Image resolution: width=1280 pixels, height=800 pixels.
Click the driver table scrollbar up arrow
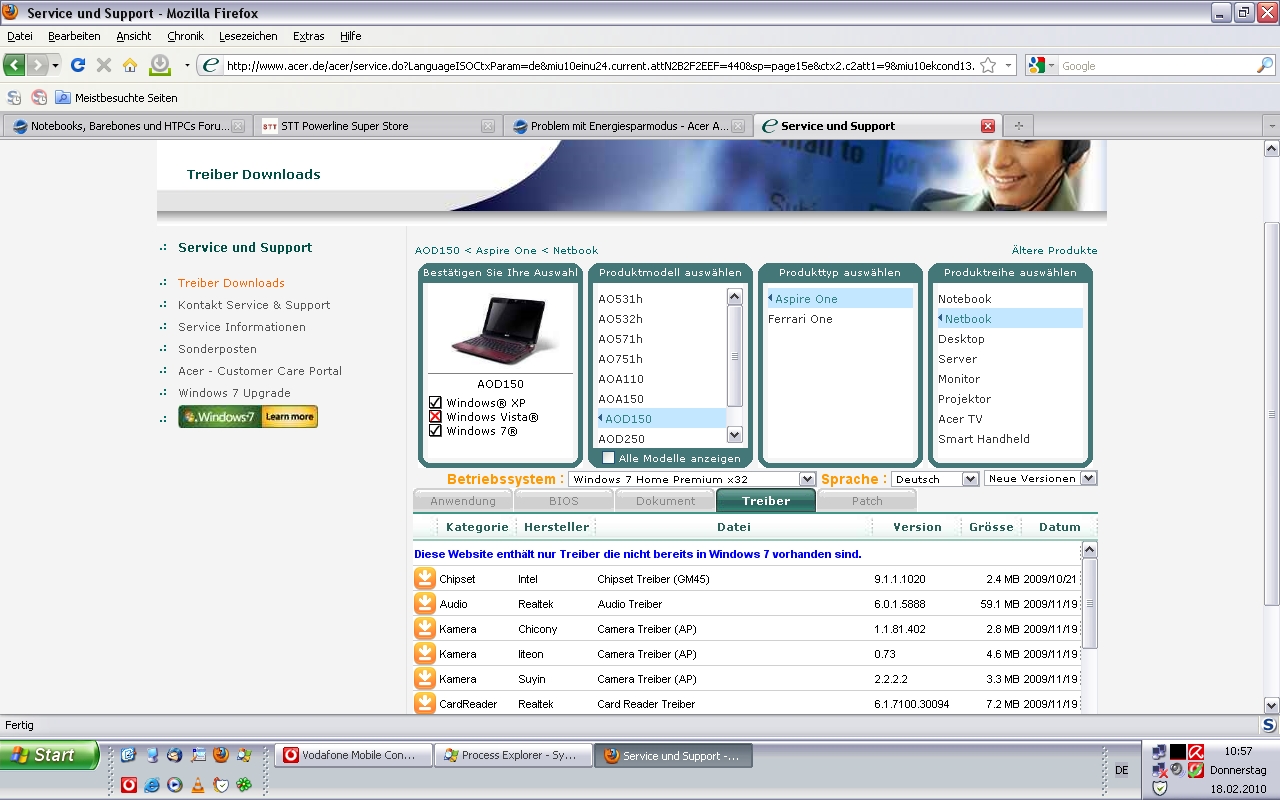[x=1089, y=550]
